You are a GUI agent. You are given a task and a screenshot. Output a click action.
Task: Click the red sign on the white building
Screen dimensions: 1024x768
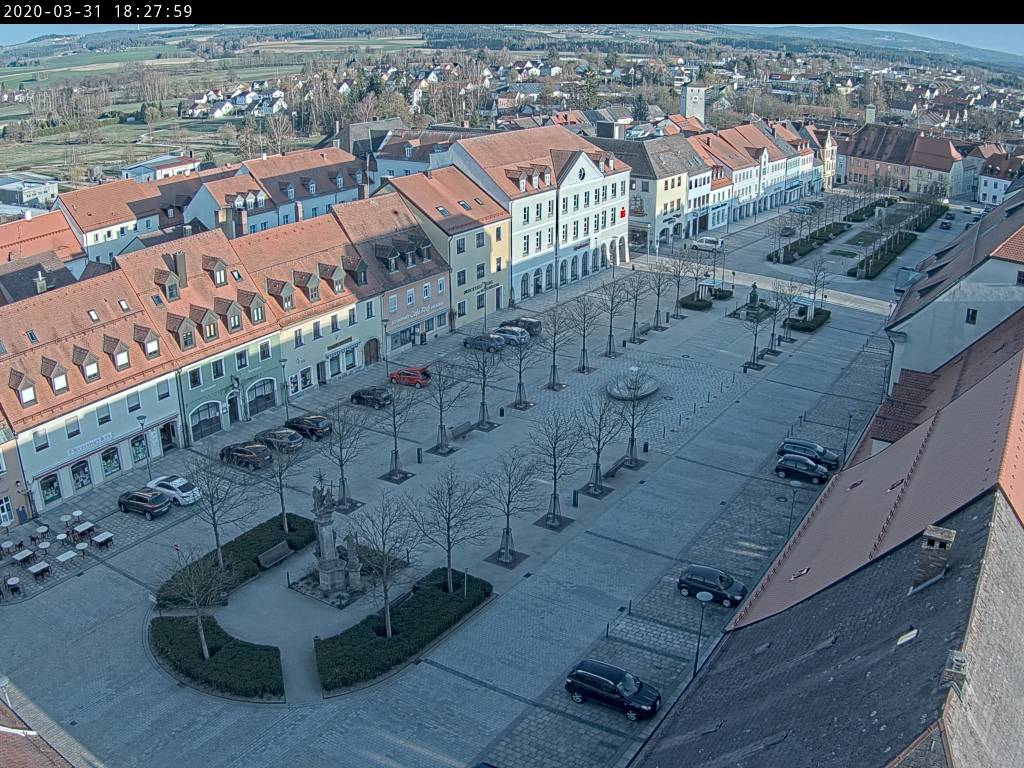coord(622,212)
